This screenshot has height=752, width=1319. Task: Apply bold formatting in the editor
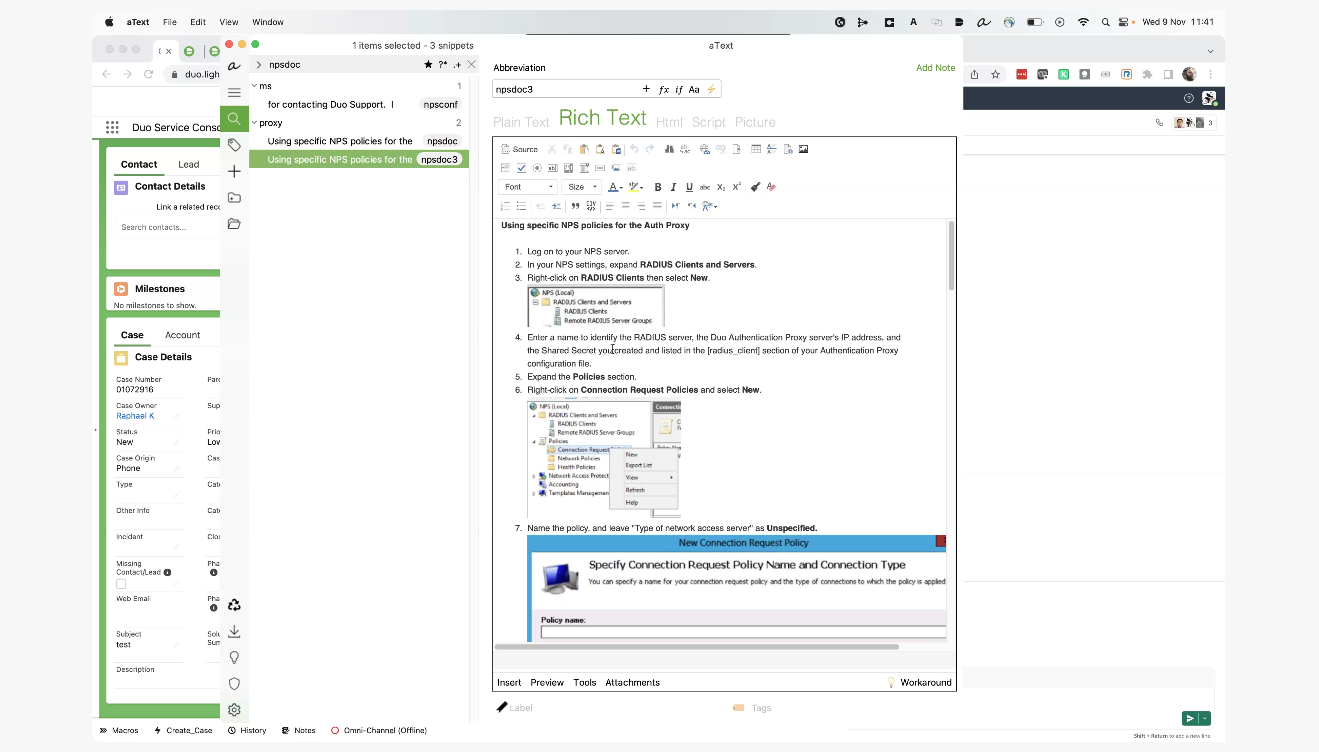pos(657,187)
